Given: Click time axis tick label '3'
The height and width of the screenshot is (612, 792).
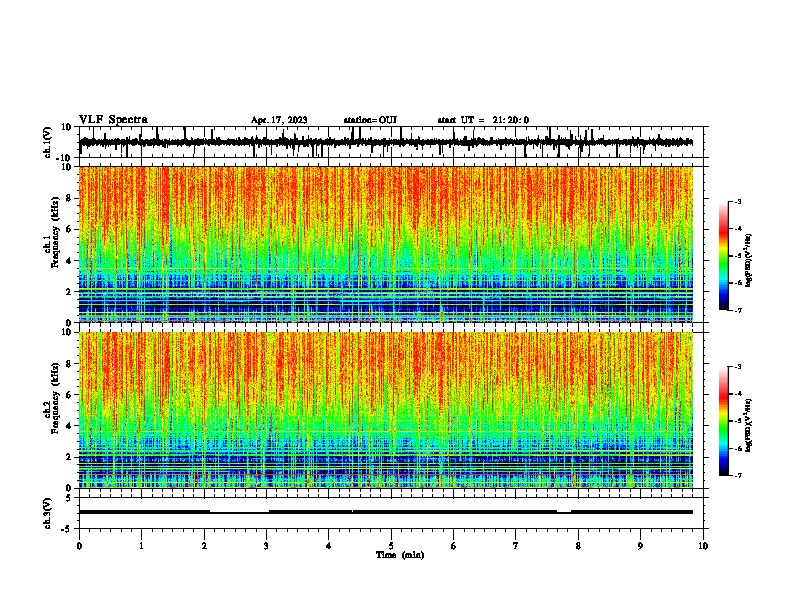Looking at the screenshot, I should [266, 546].
